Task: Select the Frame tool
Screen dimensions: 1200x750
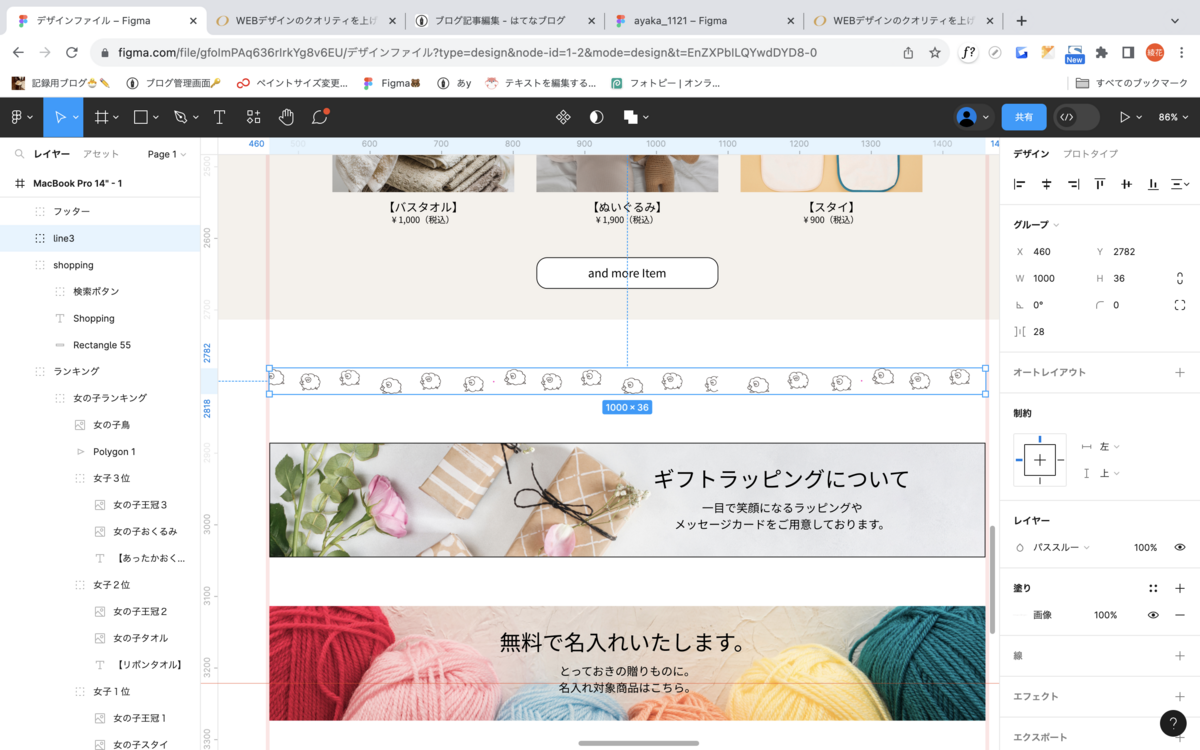Action: click(102, 117)
